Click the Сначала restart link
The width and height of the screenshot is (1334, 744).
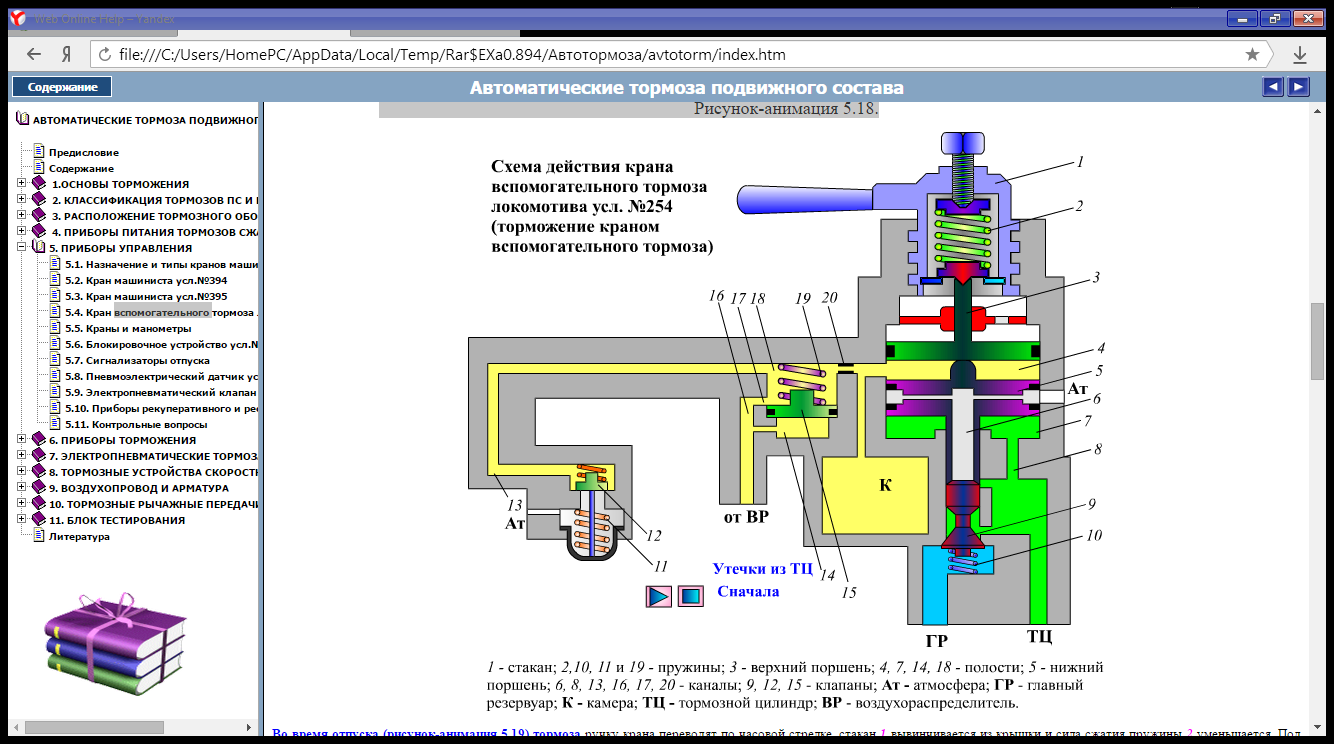click(x=748, y=591)
